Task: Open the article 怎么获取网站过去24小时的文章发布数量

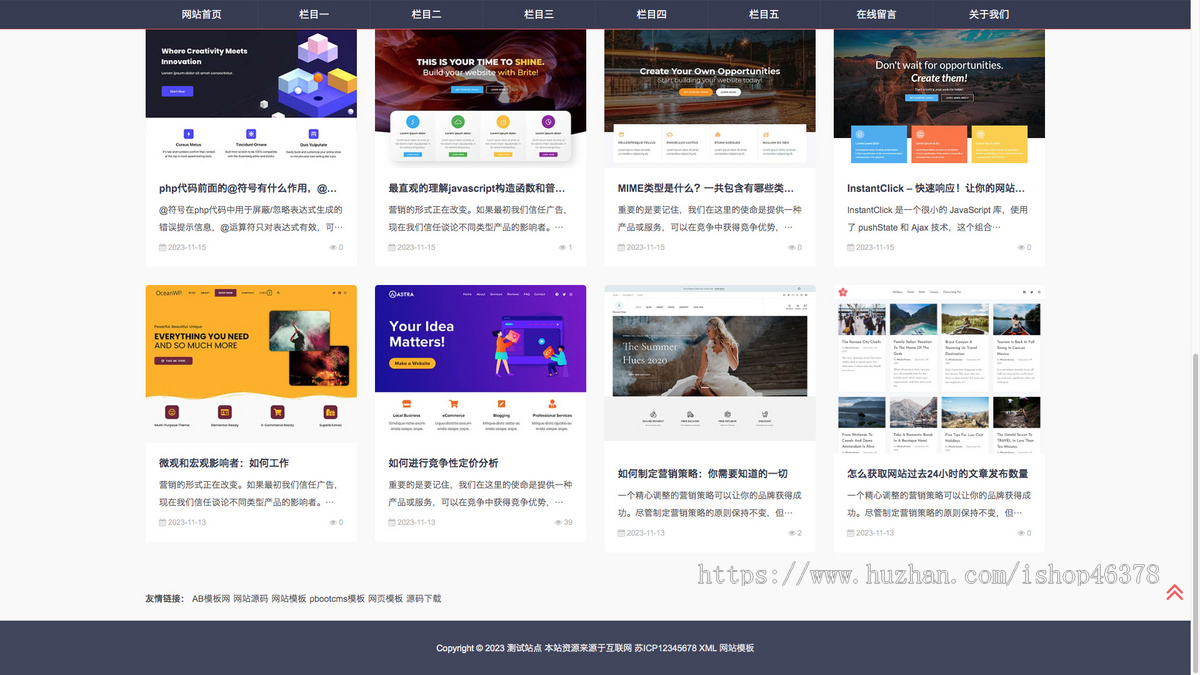Action: [x=937, y=474]
